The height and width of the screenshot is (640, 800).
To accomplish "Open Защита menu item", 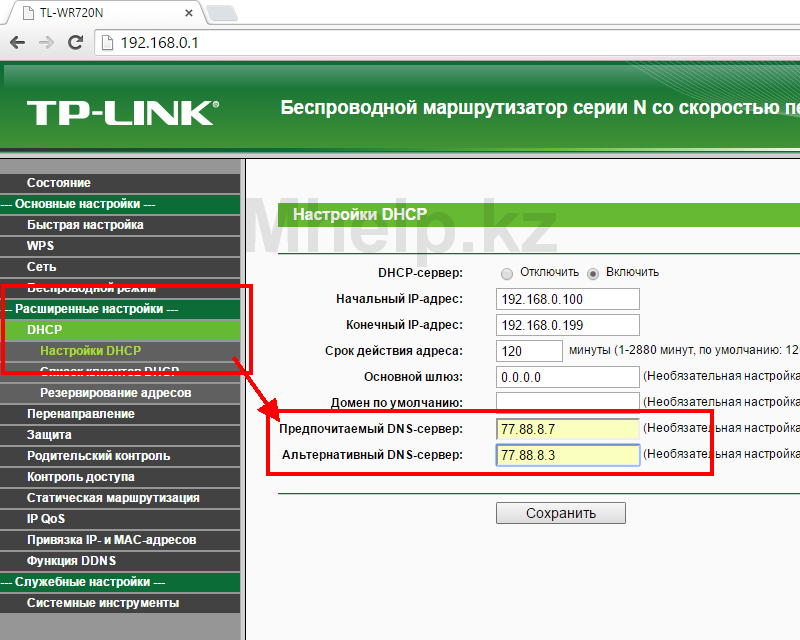I will [120, 435].
